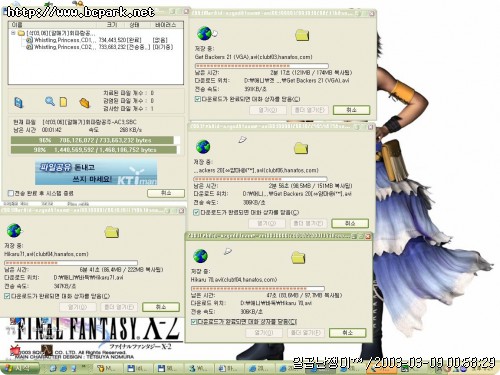This screenshot has height=375, width=500.
Task: Click the 98% total transfer progress bar
Action: pos(95,150)
